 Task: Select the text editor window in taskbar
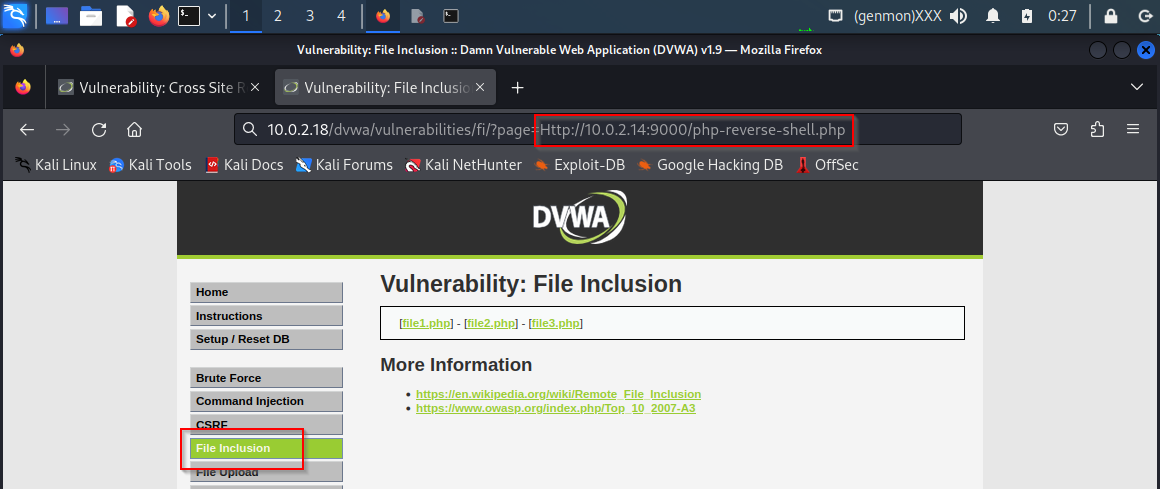click(x=418, y=16)
